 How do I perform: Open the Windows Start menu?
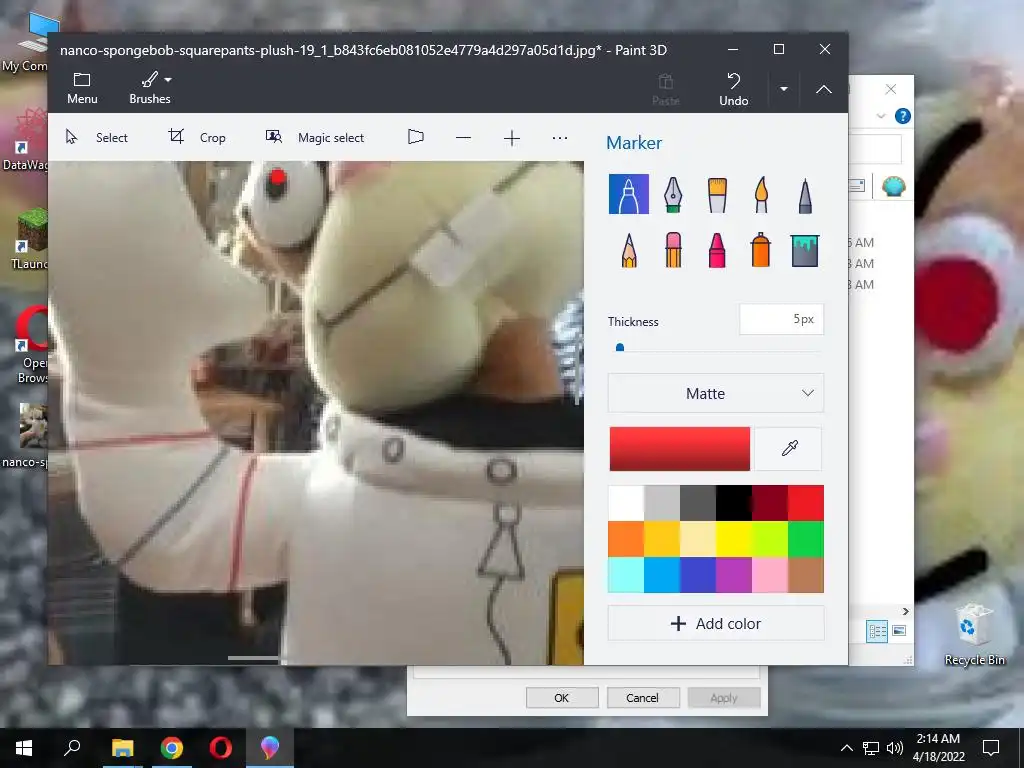pos(24,748)
